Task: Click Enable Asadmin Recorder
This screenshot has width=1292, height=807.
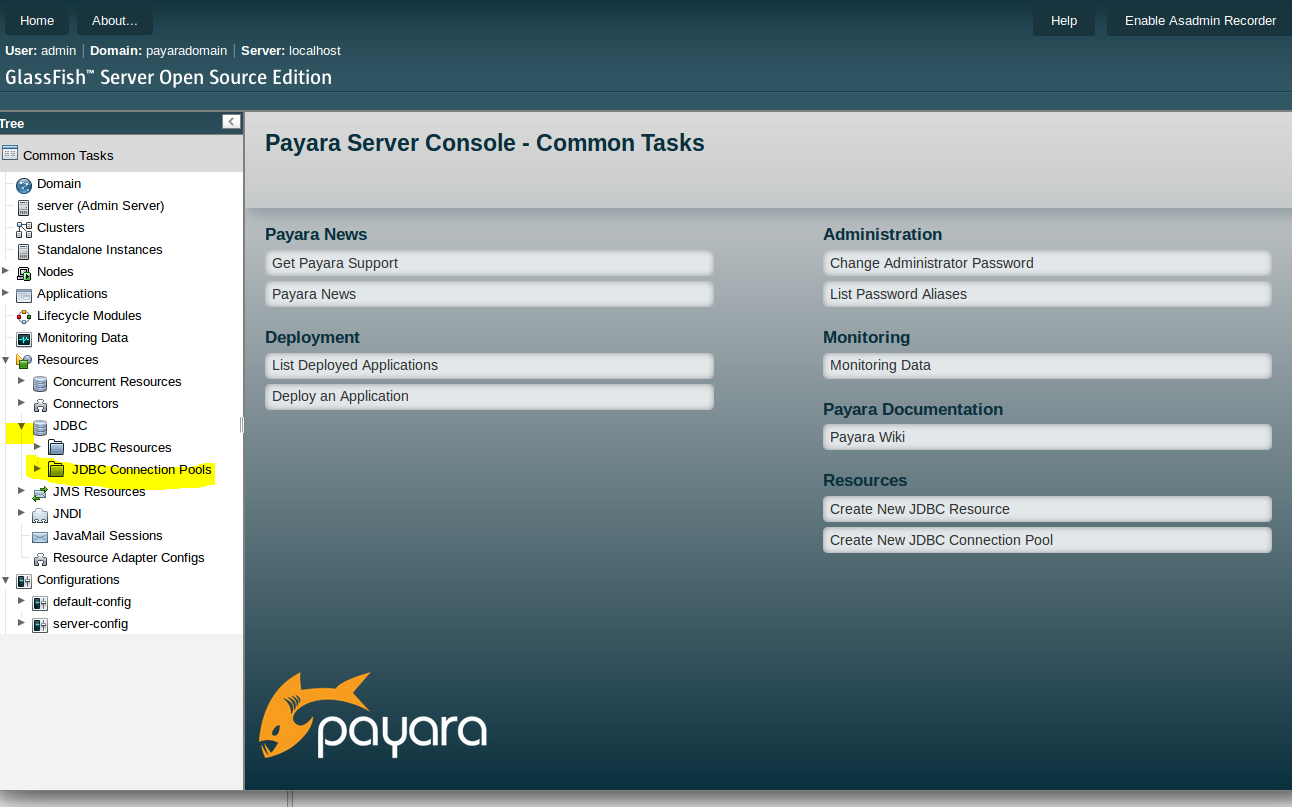Action: tap(1200, 20)
